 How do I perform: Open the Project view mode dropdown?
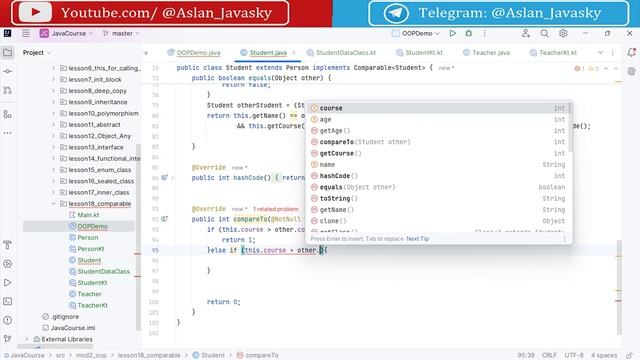pos(37,53)
